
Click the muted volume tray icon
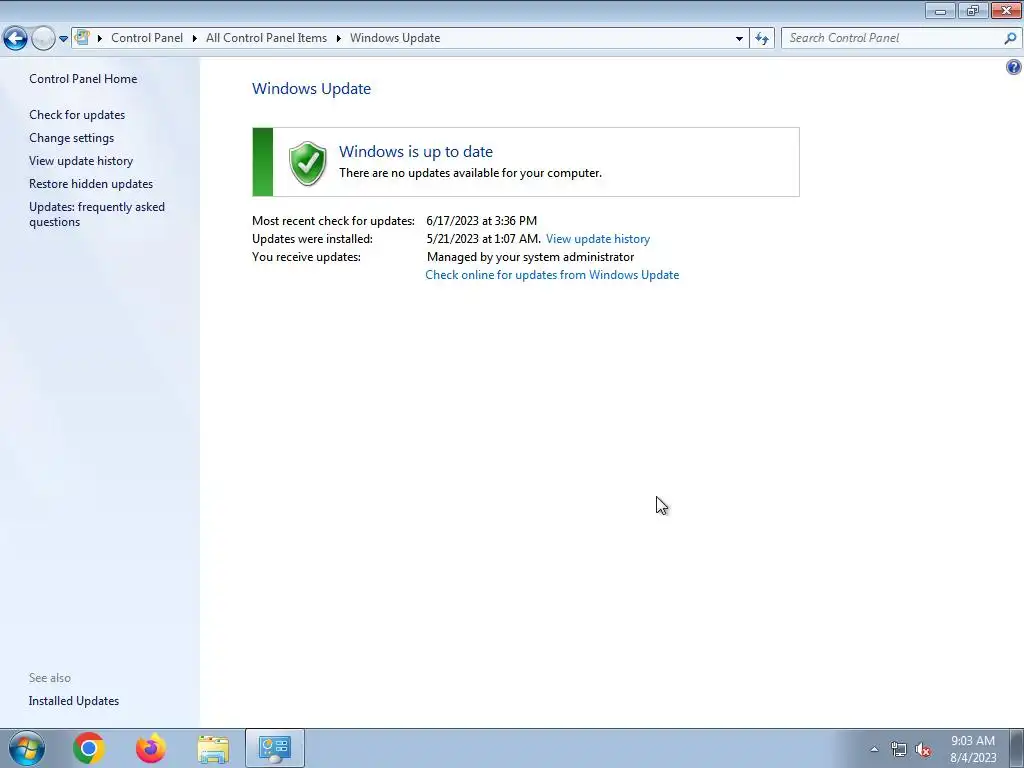(923, 749)
